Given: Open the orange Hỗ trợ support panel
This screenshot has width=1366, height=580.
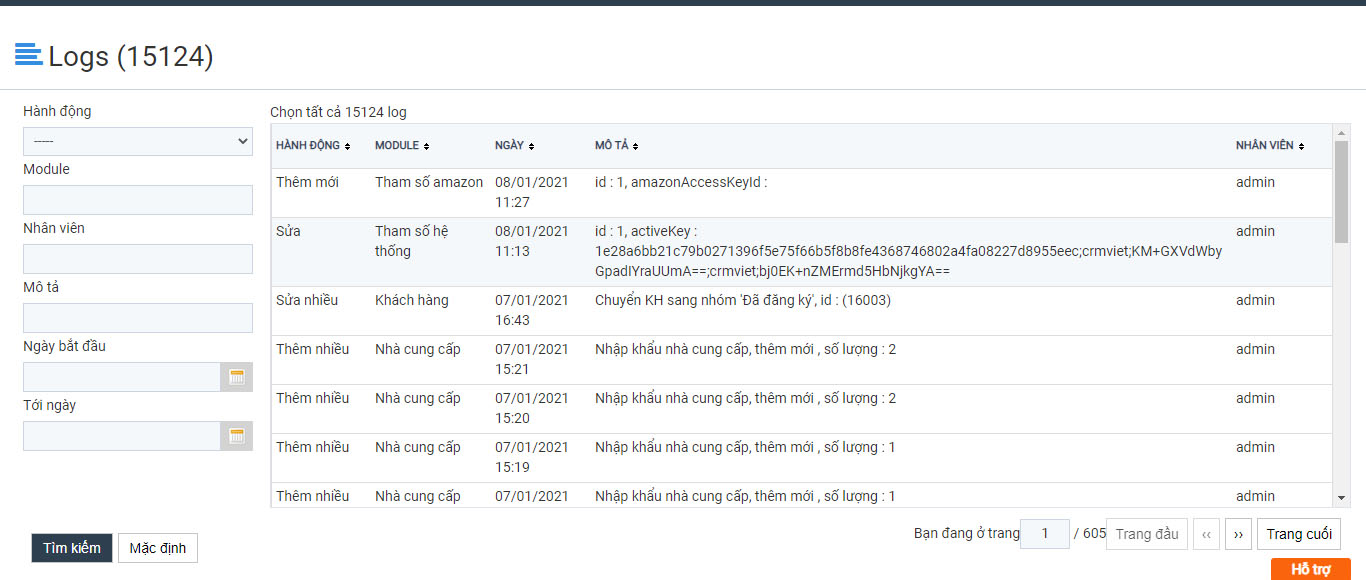Looking at the screenshot, I should [1311, 568].
